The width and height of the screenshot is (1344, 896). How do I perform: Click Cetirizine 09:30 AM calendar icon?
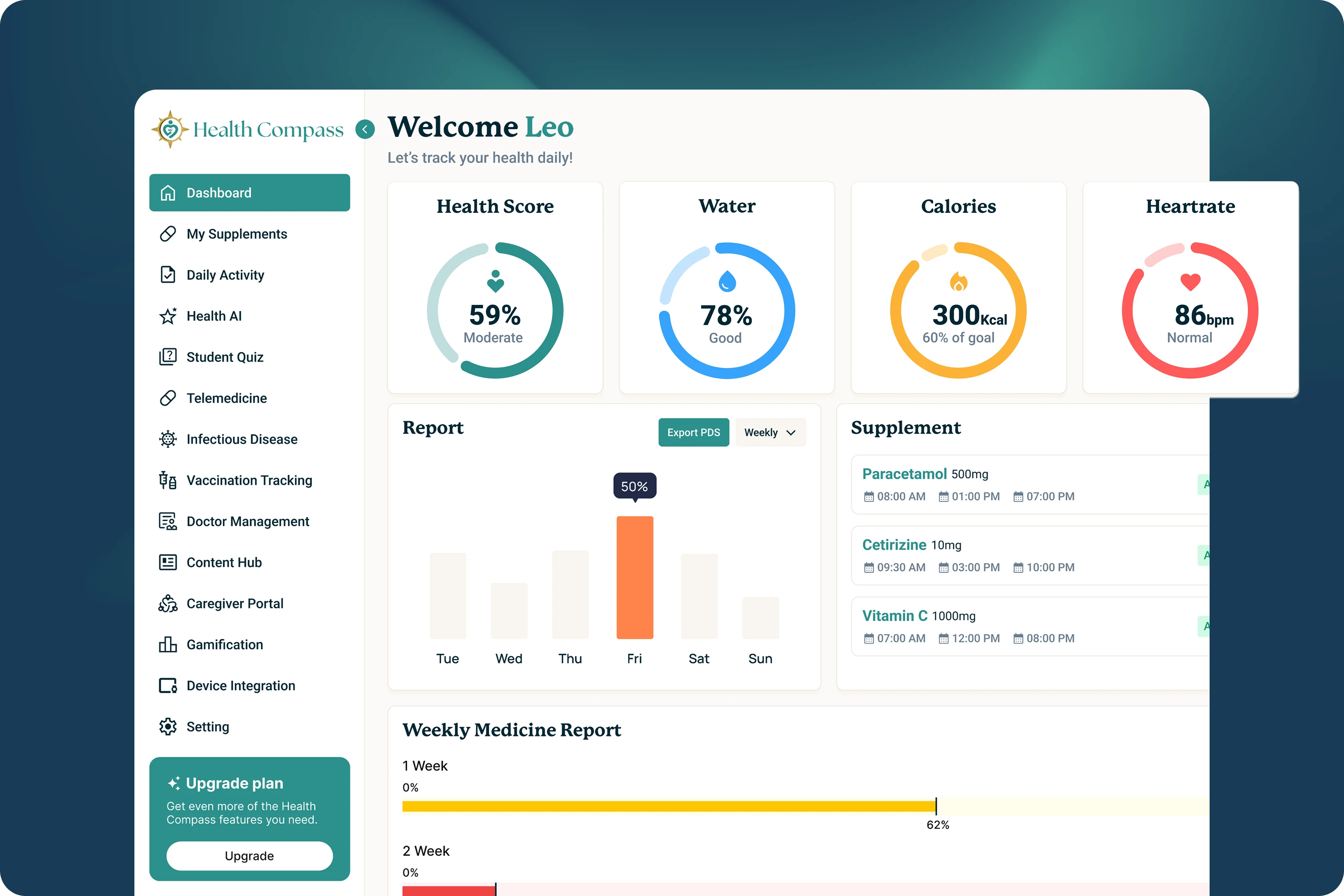pyautogui.click(x=869, y=568)
